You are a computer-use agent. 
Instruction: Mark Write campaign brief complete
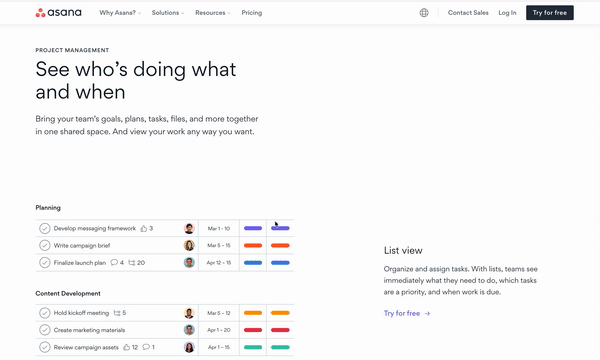tap(45, 245)
